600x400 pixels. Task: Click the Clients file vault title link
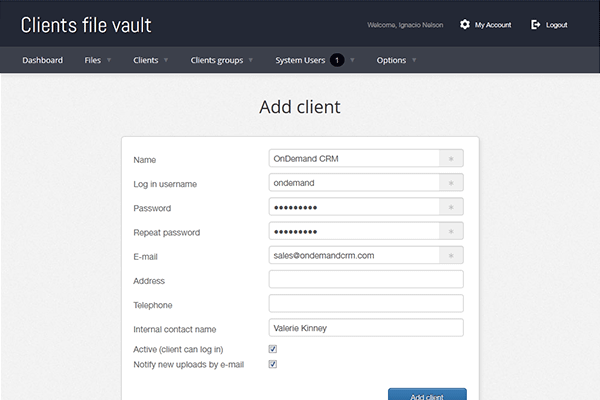(x=86, y=24)
